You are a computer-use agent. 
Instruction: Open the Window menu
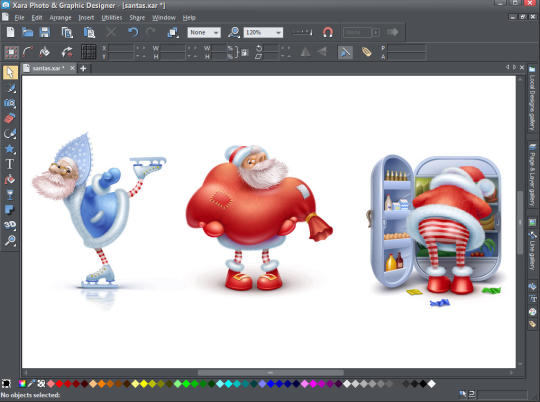[164, 18]
